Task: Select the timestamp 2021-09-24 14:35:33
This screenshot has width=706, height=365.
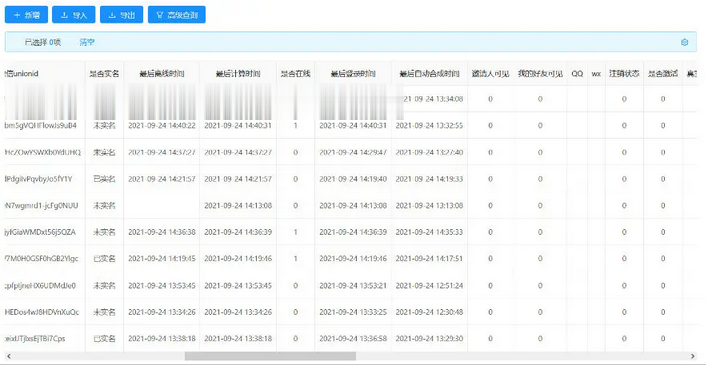Action: click(x=429, y=232)
